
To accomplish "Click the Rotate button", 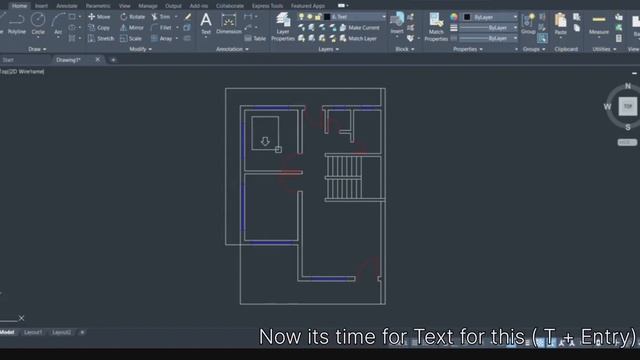I will tap(133, 17).
